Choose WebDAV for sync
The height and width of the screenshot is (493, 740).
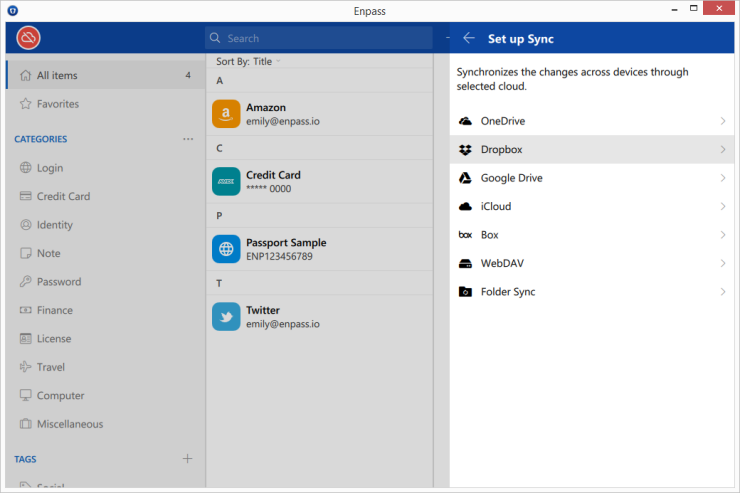coord(592,263)
